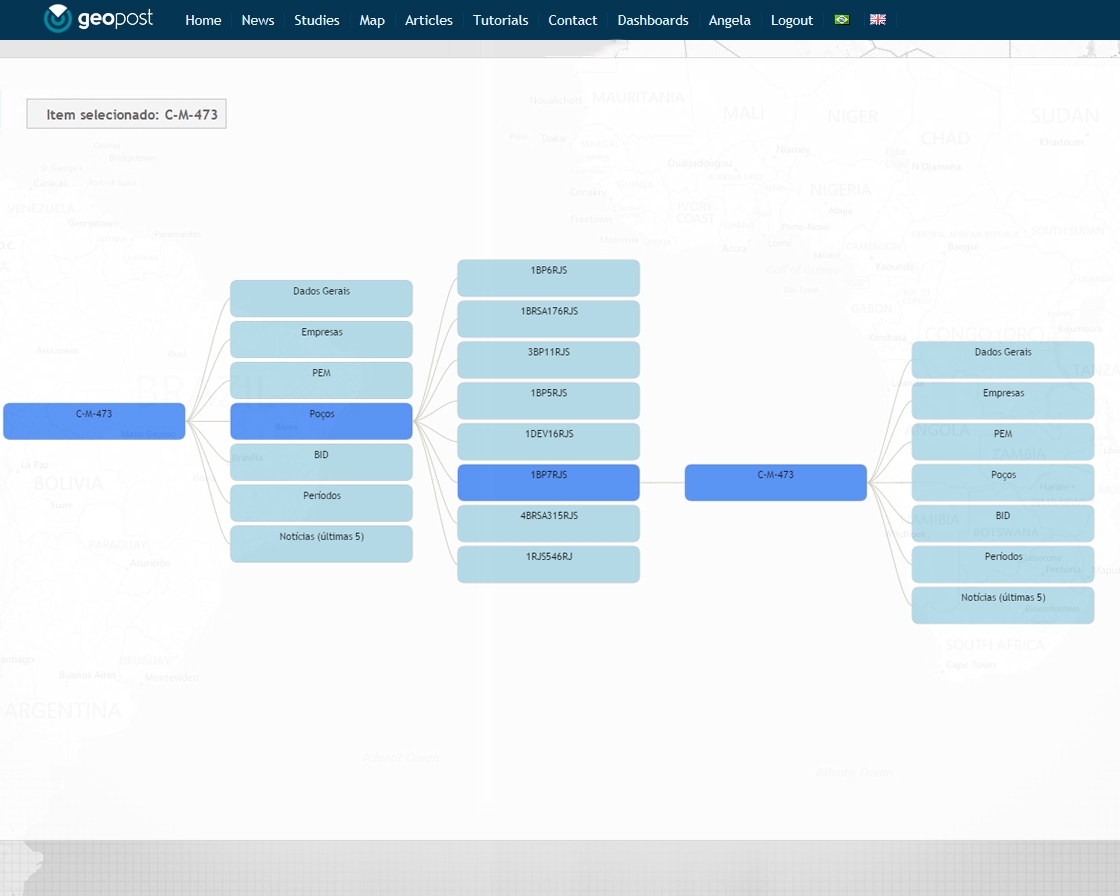
Task: Expand BID node in the second column
Action: pos(321,462)
